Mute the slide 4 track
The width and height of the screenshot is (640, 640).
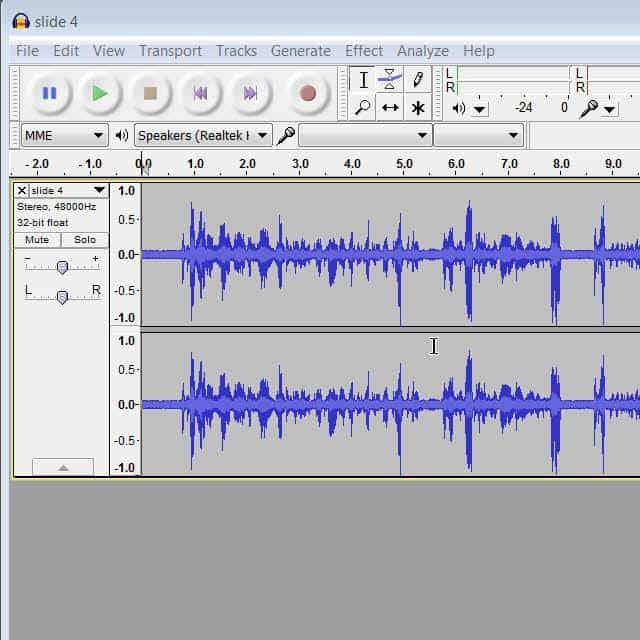(x=37, y=240)
